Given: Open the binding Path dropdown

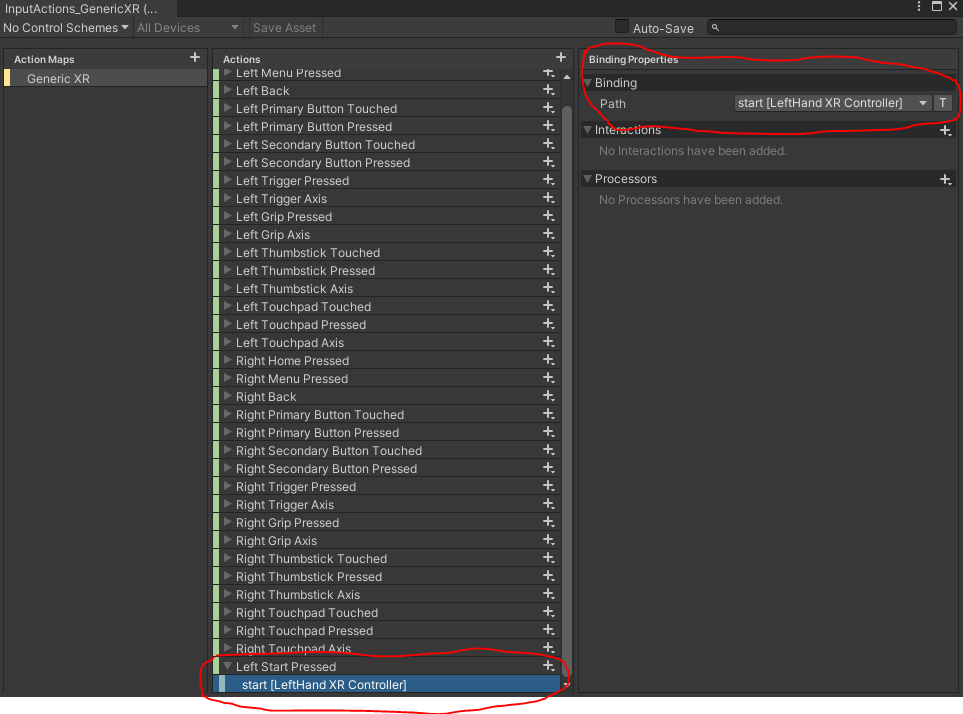Looking at the screenshot, I should click(921, 102).
